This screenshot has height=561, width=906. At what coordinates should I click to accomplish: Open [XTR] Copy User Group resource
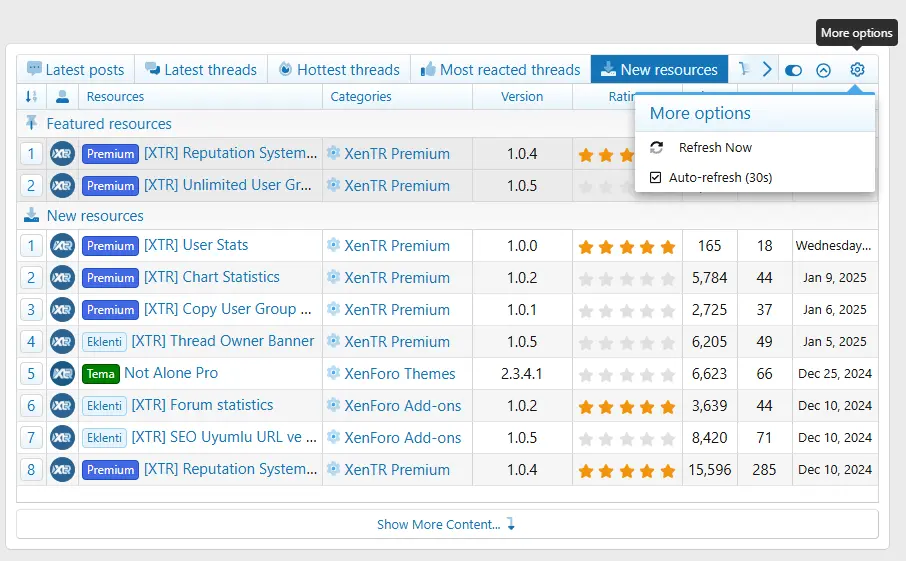click(228, 309)
